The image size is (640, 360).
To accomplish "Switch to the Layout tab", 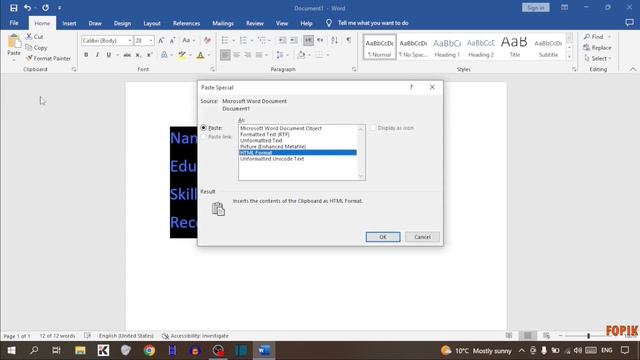I will (x=152, y=23).
